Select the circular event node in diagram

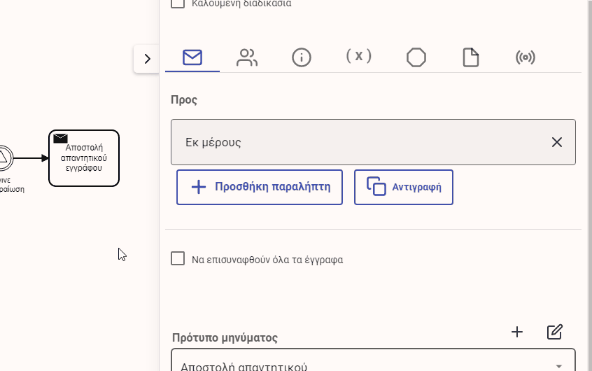(x=5, y=158)
